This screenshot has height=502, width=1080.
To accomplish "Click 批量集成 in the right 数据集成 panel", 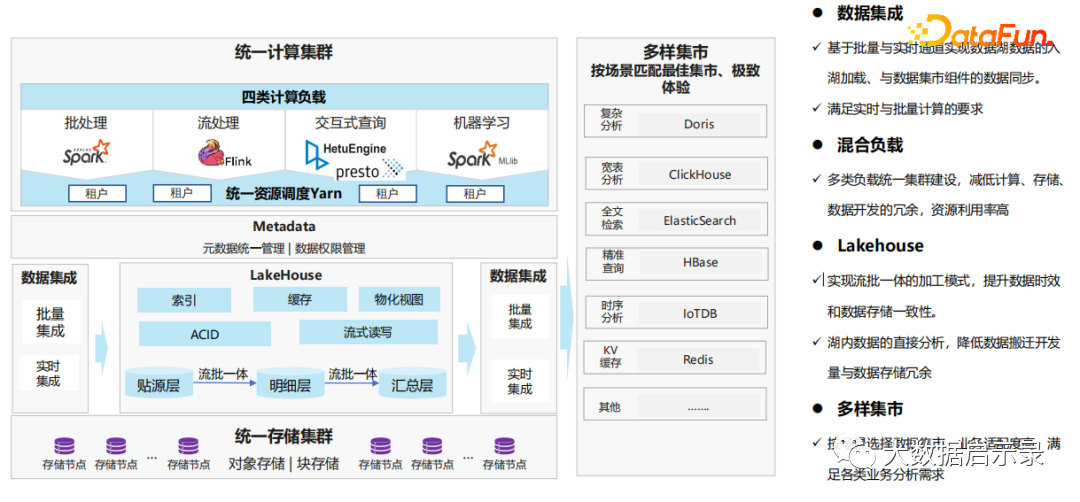I will point(520,316).
